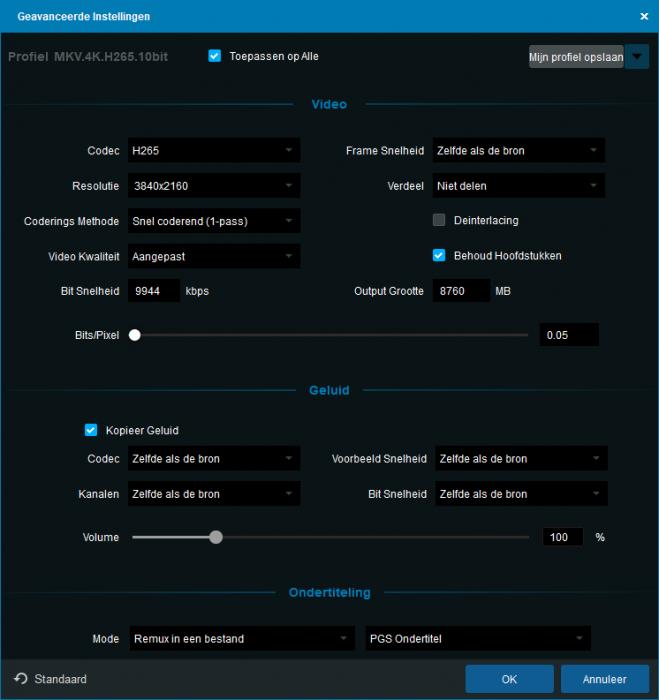The width and height of the screenshot is (659, 700).
Task: Open the Video Kwaliteit Aangepast dropdown
Action: coord(214,256)
